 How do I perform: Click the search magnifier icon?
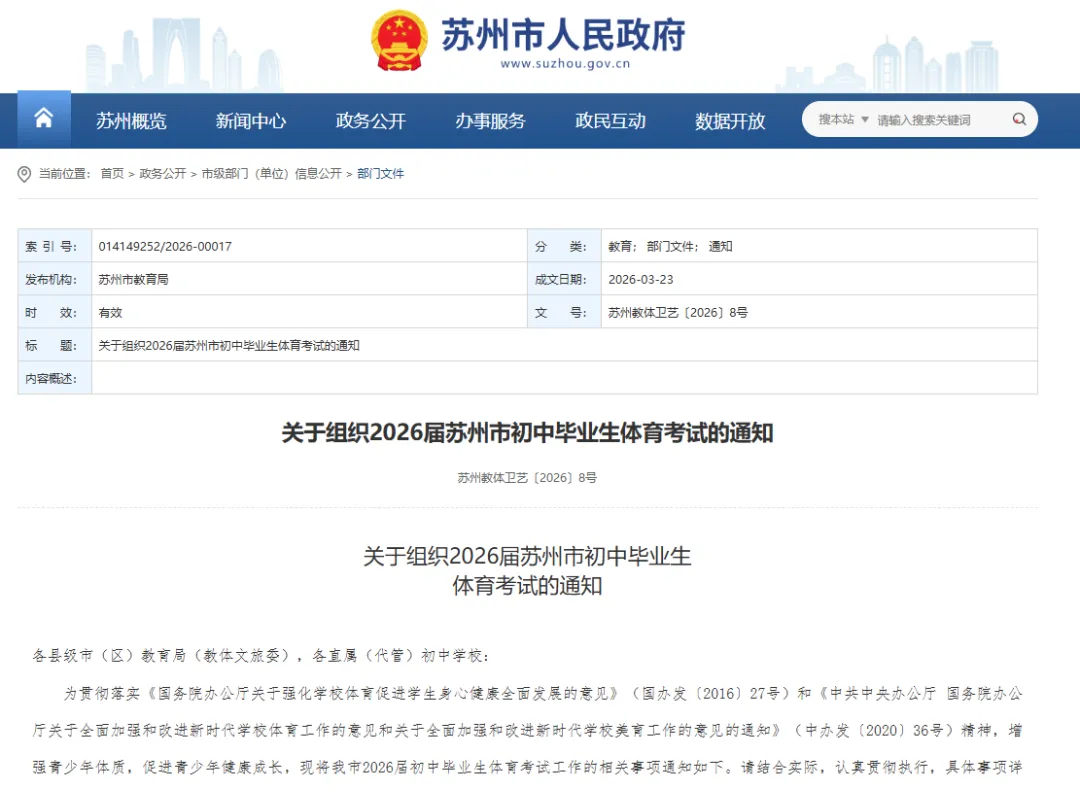(1019, 118)
